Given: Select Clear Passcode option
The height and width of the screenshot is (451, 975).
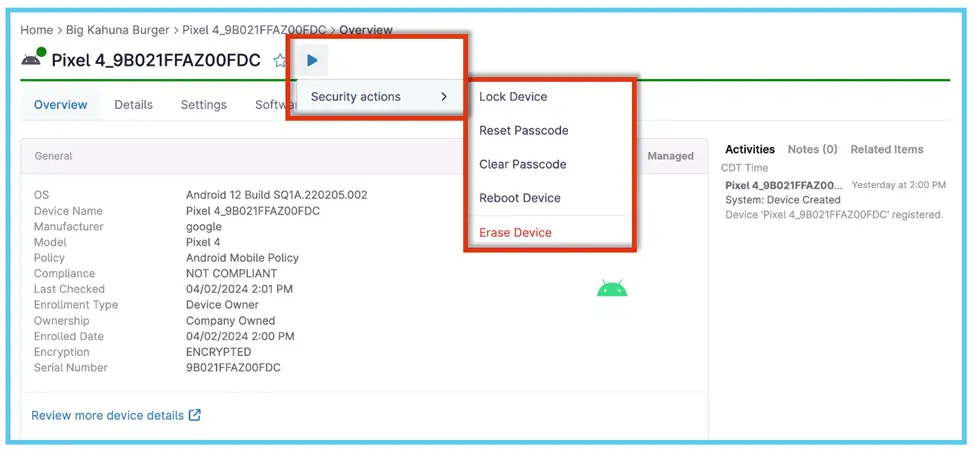Looking at the screenshot, I should [522, 164].
